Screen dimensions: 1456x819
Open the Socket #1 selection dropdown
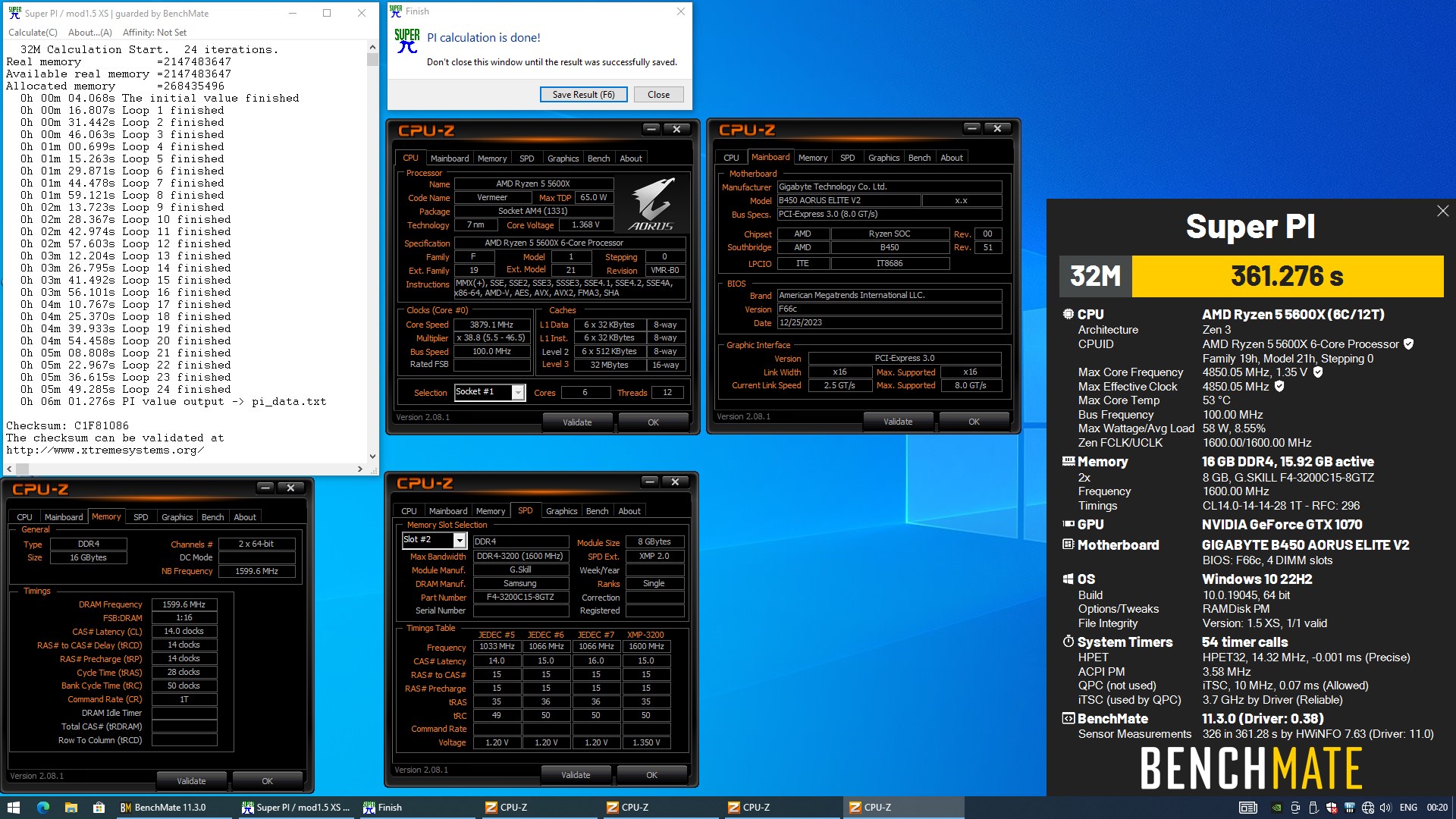click(518, 392)
